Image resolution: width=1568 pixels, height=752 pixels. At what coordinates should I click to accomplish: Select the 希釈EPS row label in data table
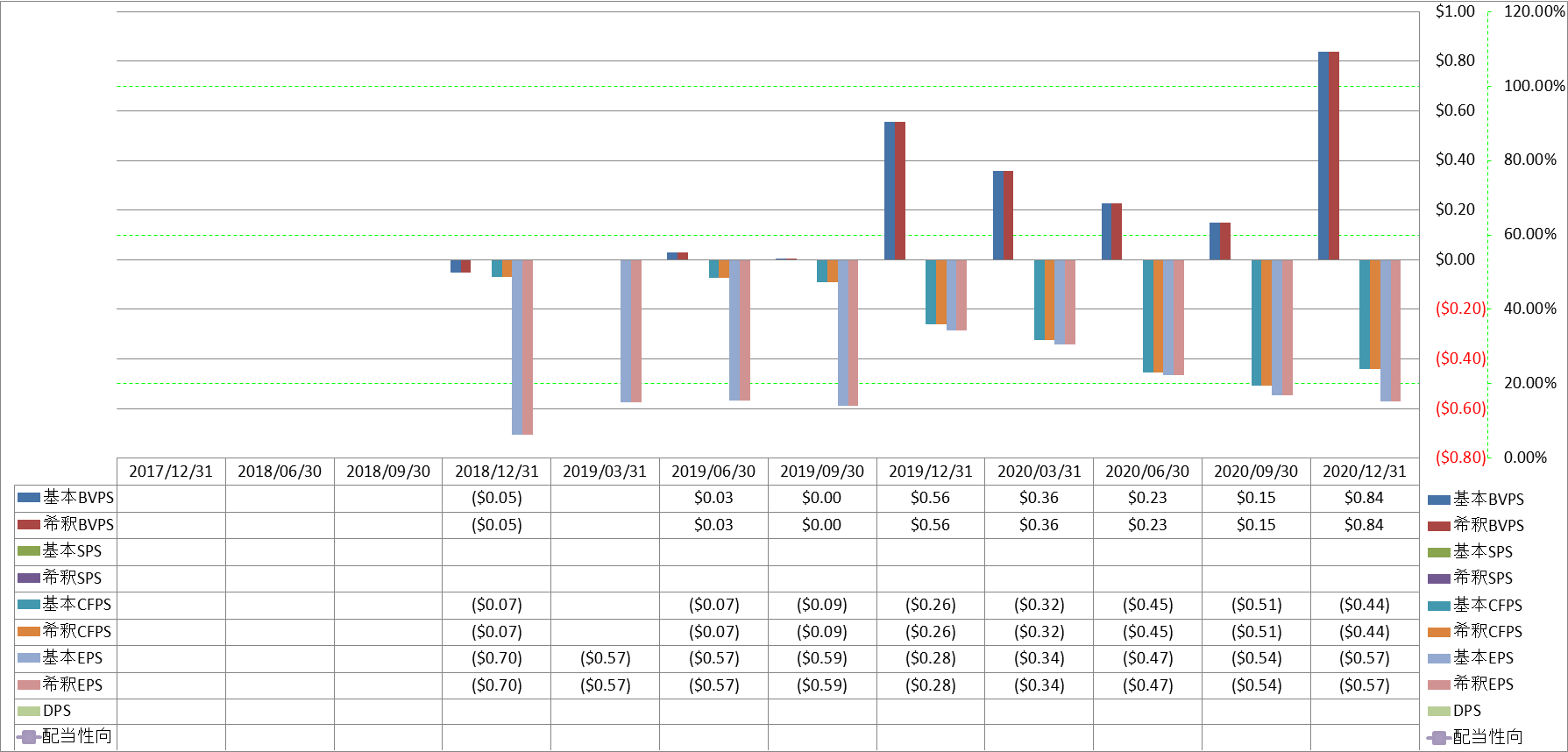[73, 685]
